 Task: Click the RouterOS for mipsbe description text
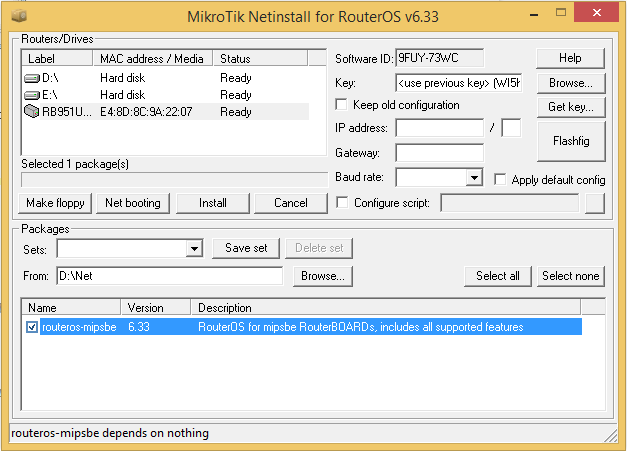(361, 327)
